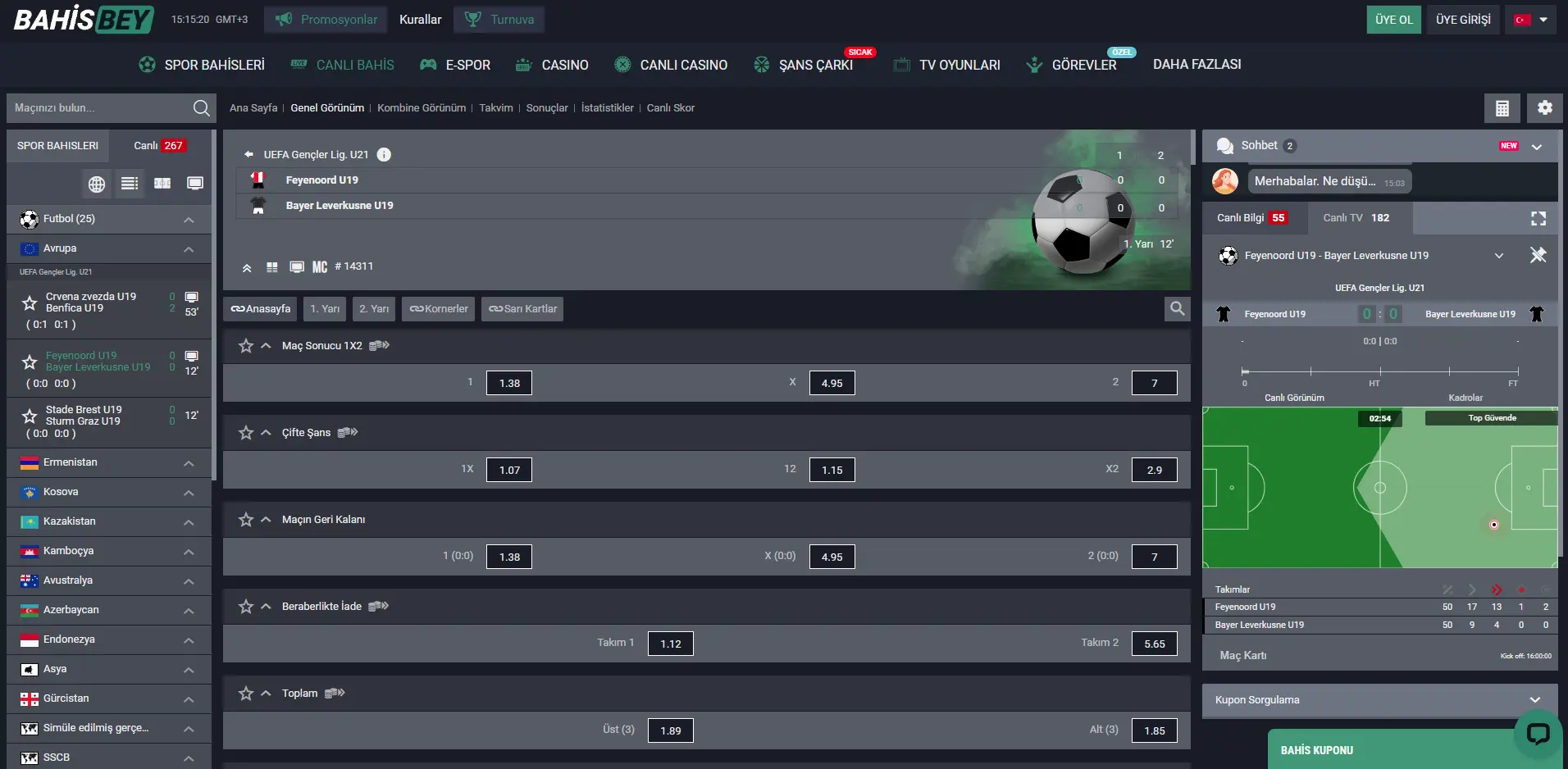The height and width of the screenshot is (769, 1568).
Task: Open the language flag dropdown
Action: click(x=1530, y=20)
